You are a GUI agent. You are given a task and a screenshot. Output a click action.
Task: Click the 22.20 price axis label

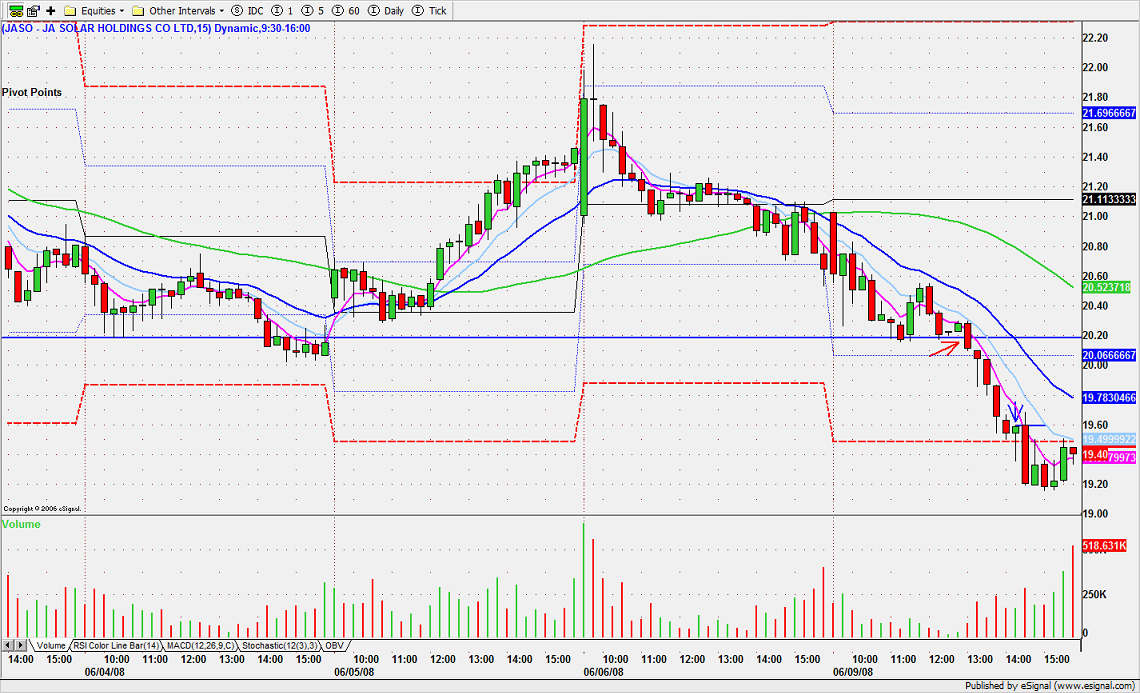(1096, 38)
